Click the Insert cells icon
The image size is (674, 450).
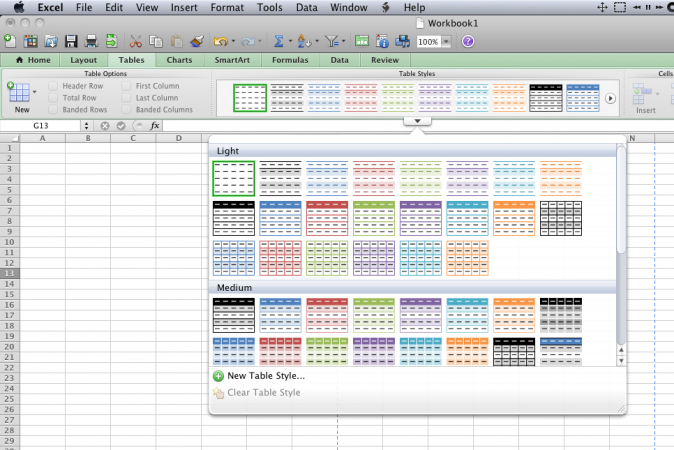(x=643, y=93)
